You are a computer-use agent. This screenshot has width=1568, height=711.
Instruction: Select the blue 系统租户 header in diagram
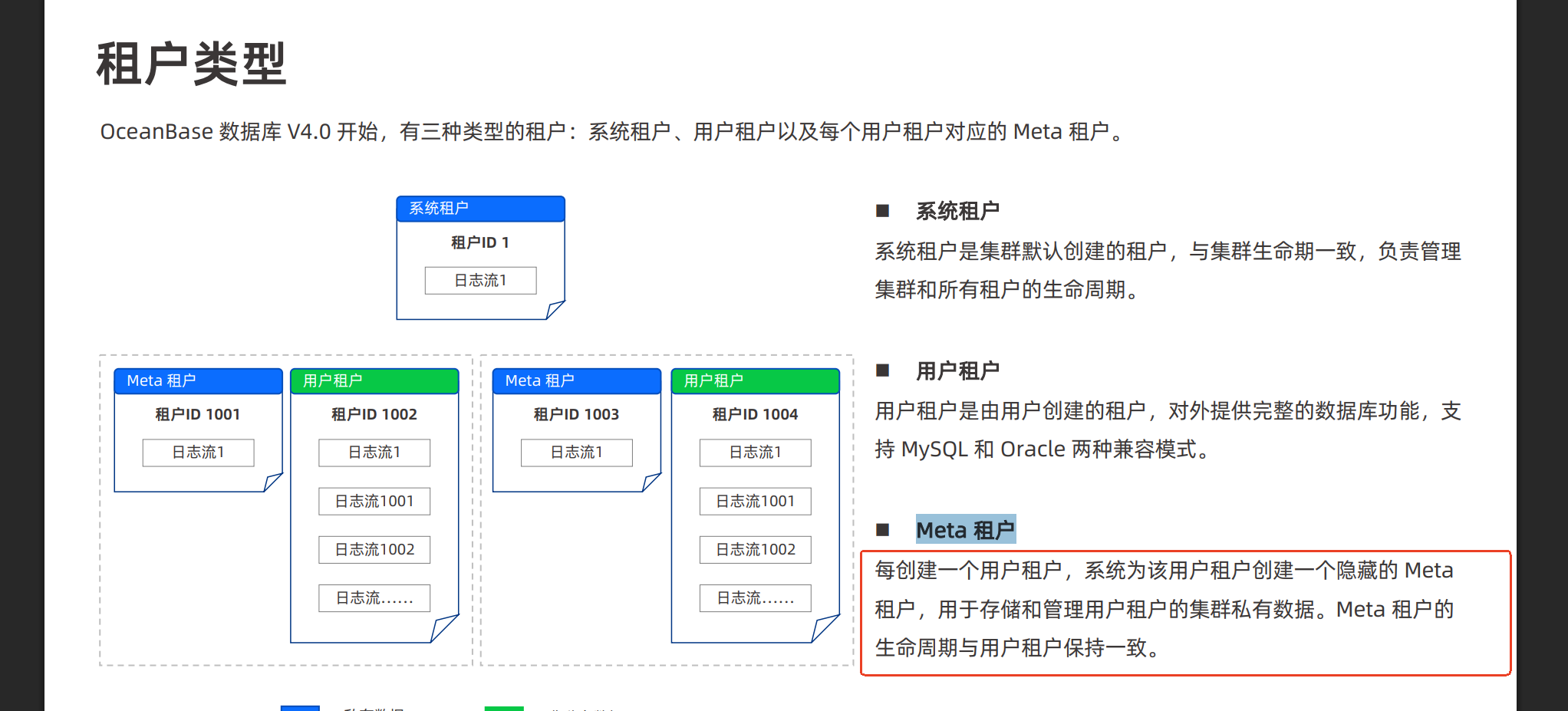pyautogui.click(x=480, y=209)
